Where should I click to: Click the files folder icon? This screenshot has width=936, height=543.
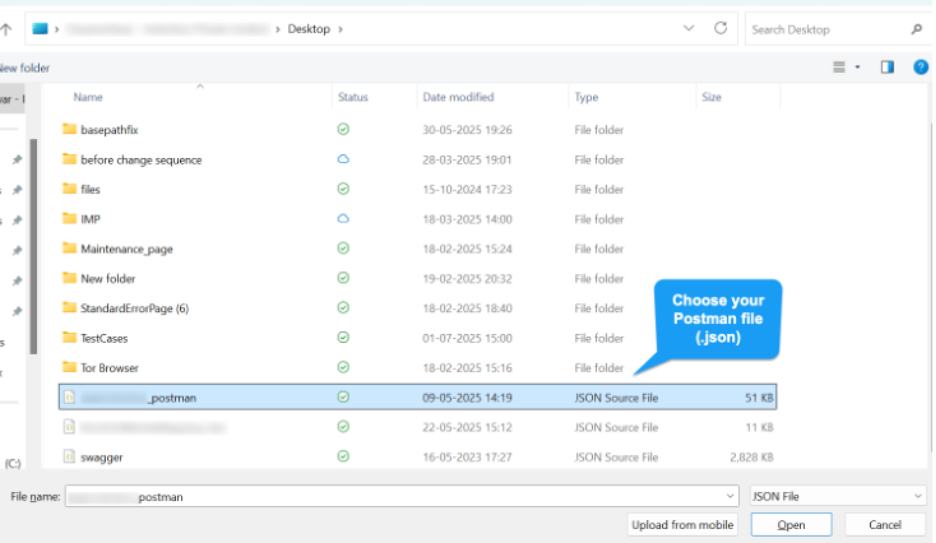coord(69,189)
